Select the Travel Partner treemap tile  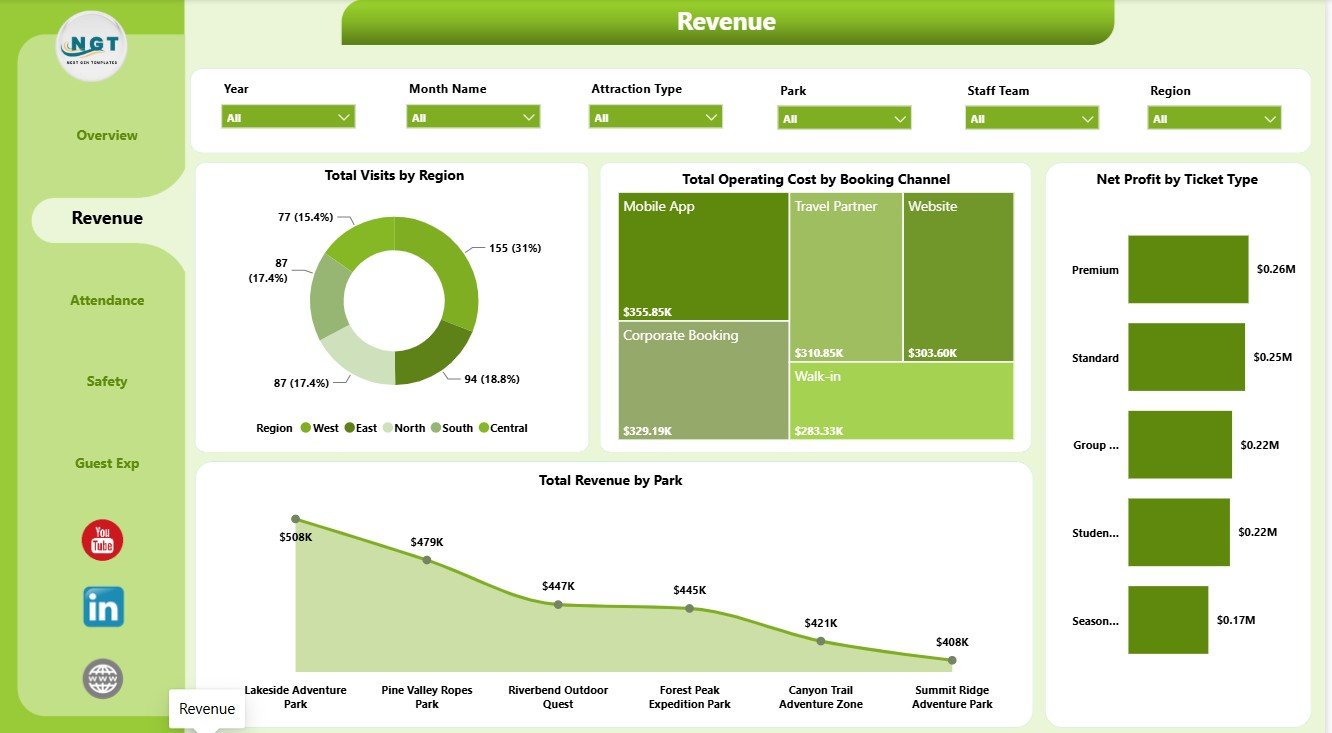846,277
